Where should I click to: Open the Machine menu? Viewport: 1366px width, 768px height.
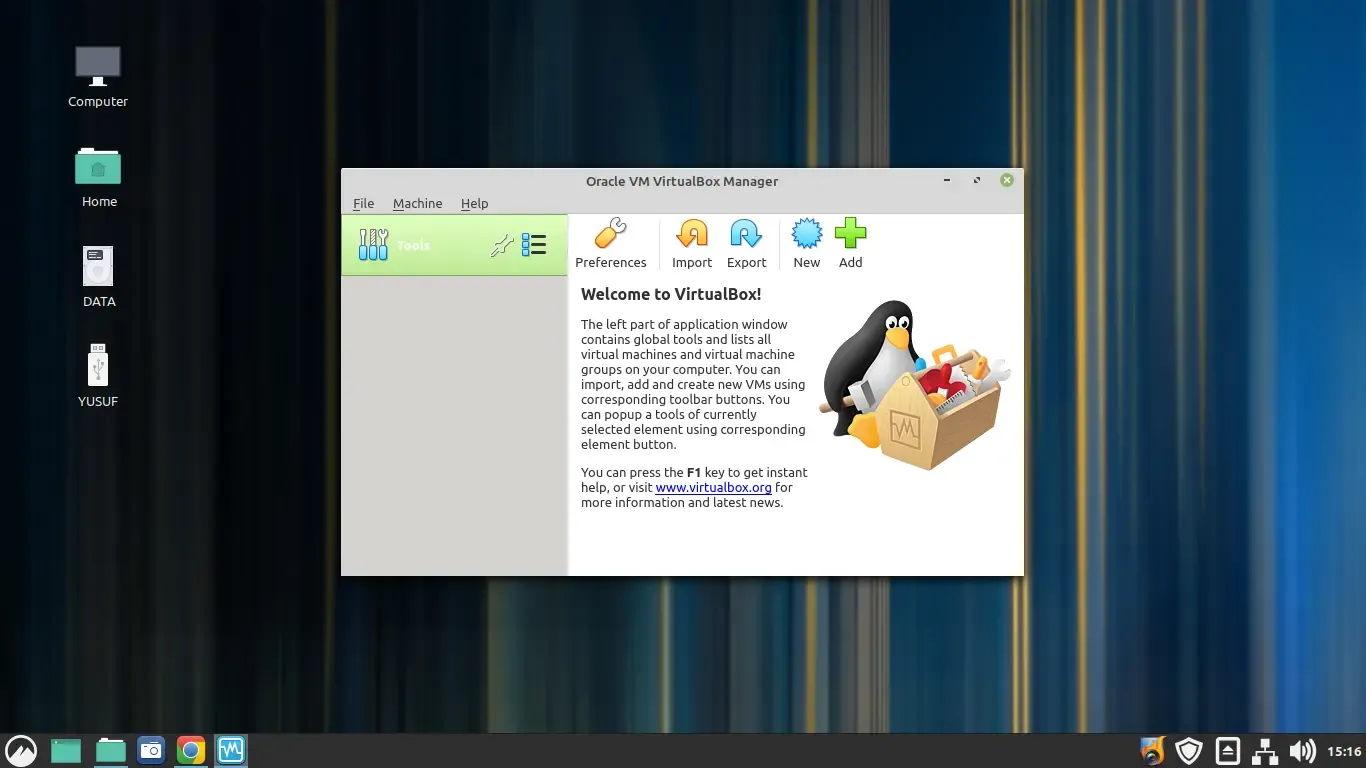point(417,203)
